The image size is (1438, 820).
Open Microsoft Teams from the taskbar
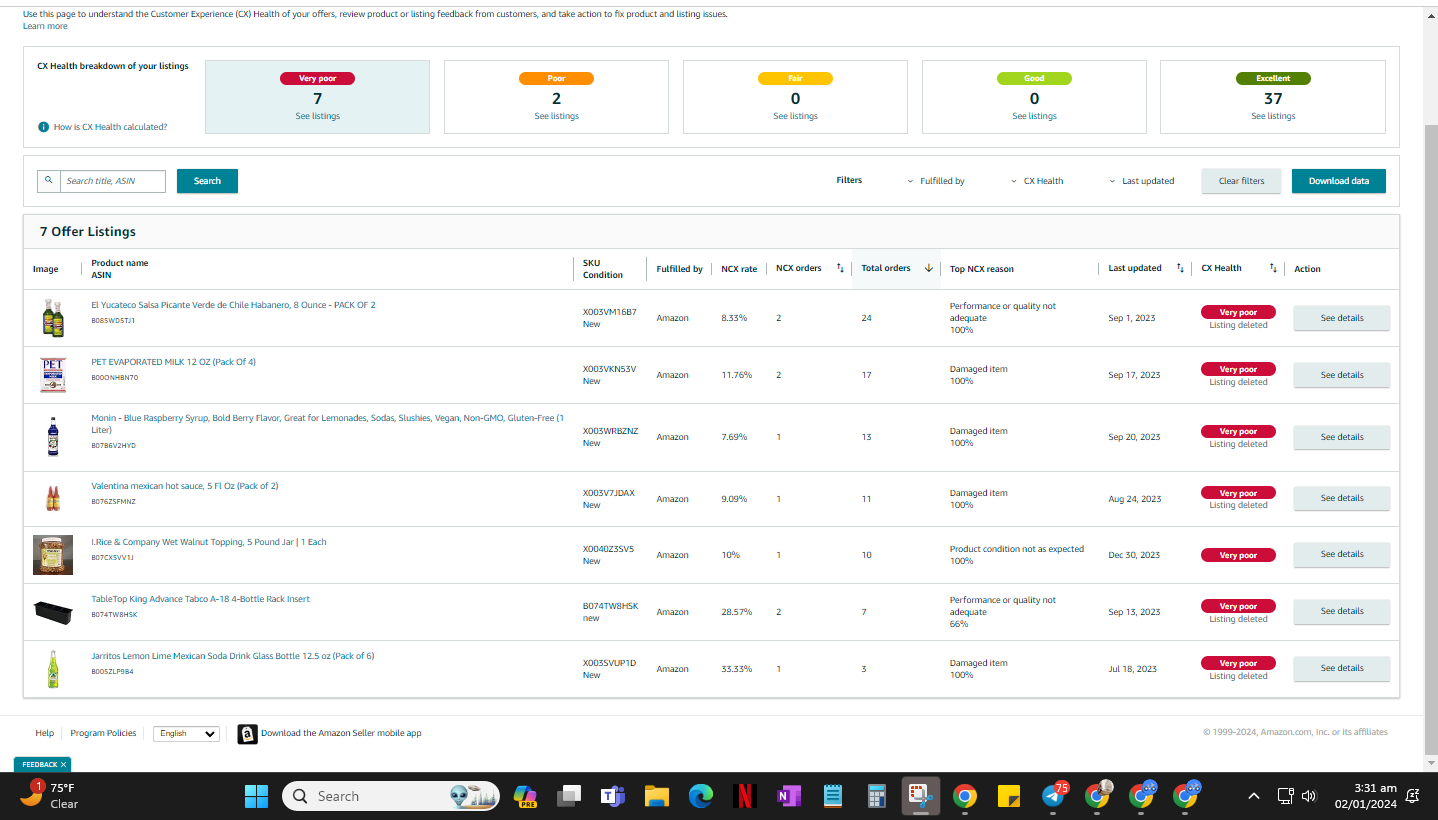612,796
